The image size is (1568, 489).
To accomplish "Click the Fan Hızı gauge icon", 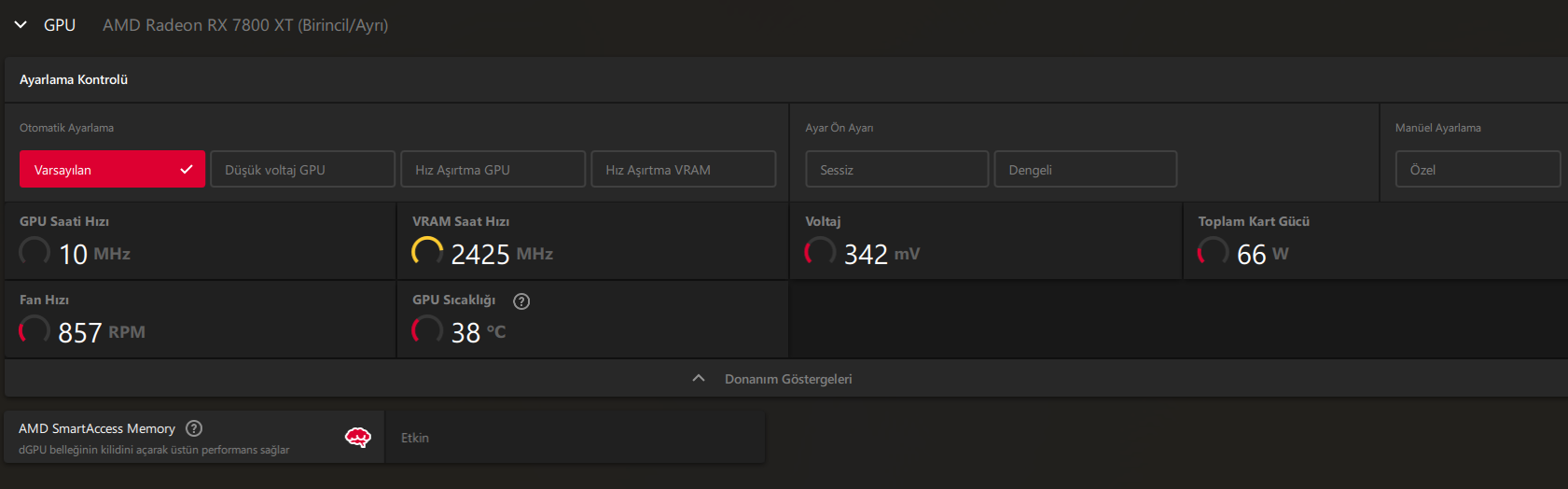I will click(35, 330).
